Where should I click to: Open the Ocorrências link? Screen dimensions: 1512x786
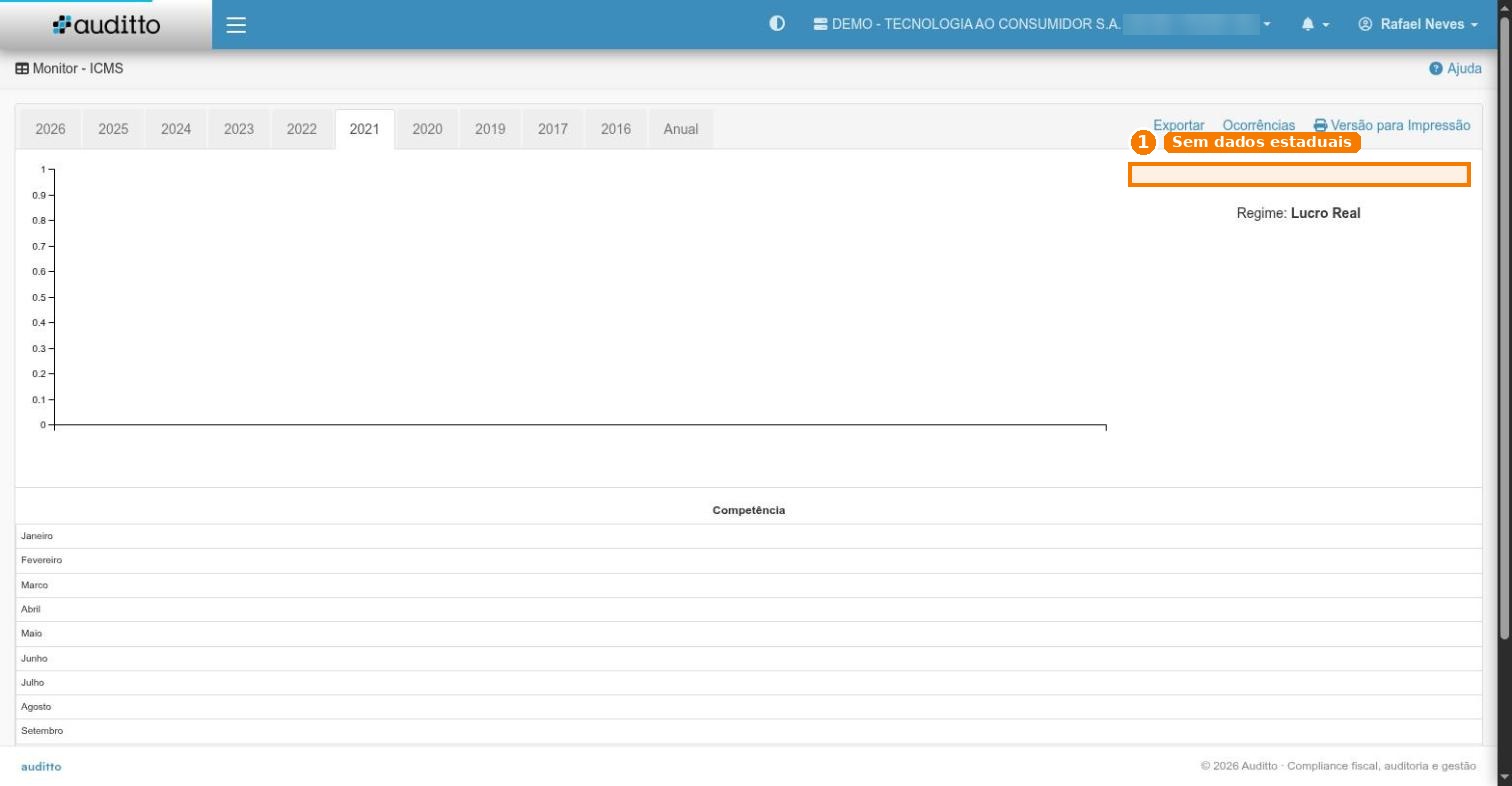click(1259, 125)
